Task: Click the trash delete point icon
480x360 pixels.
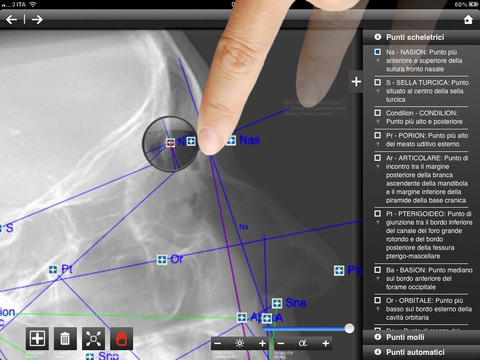Action: point(65,338)
